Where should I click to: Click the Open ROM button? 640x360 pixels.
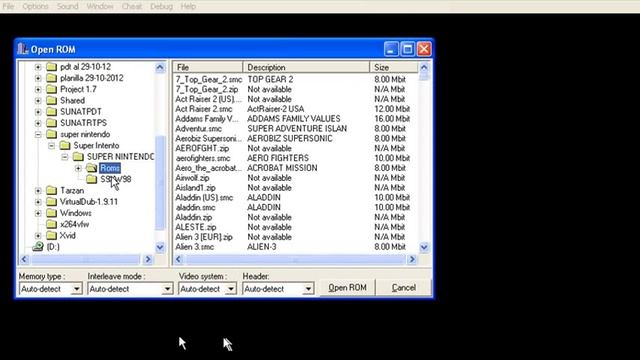pos(347,288)
